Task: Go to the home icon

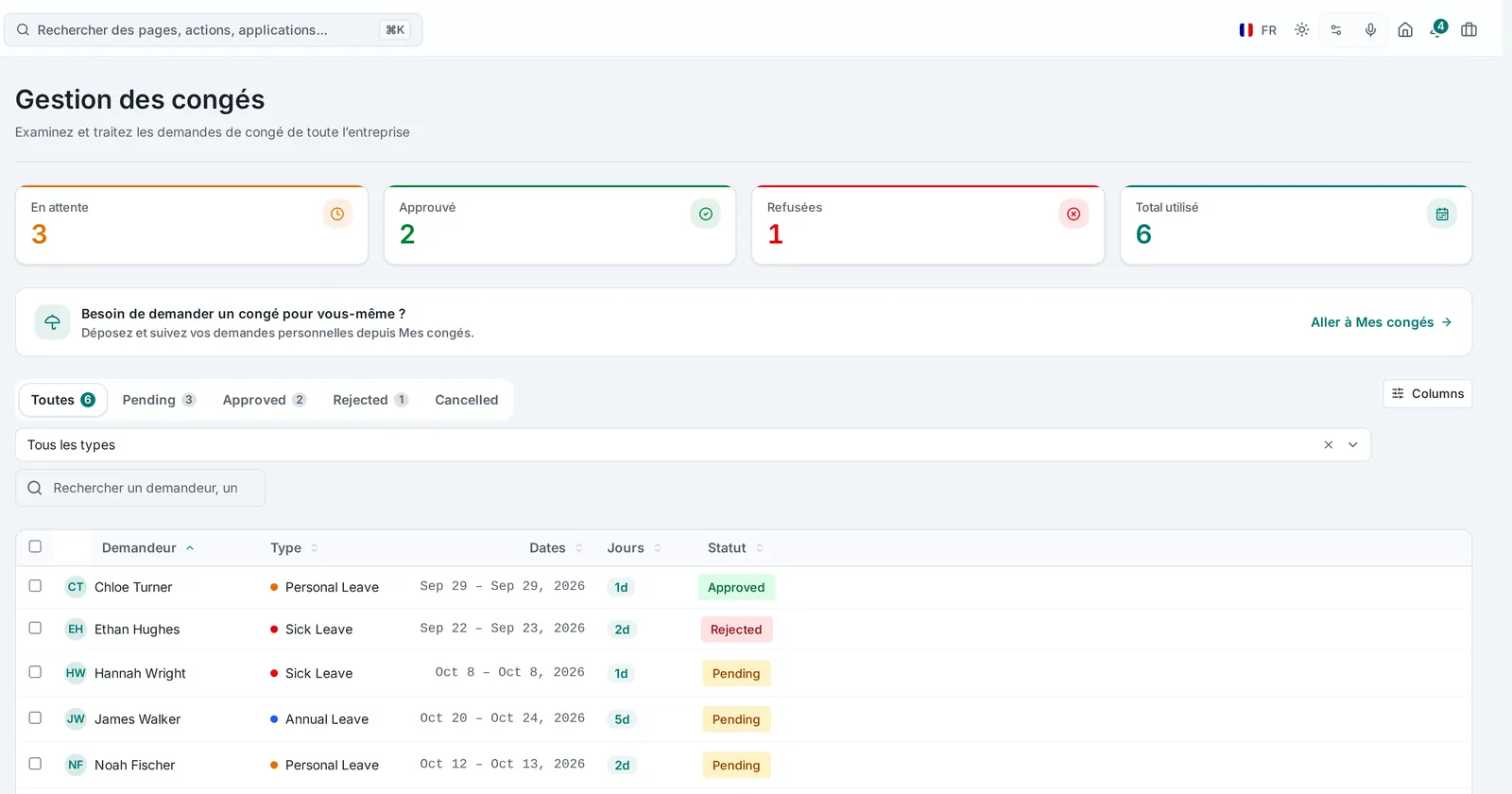Action: [x=1405, y=30]
